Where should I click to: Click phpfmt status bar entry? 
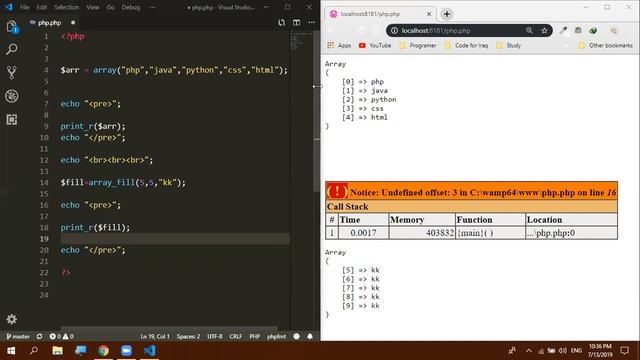click(276, 336)
